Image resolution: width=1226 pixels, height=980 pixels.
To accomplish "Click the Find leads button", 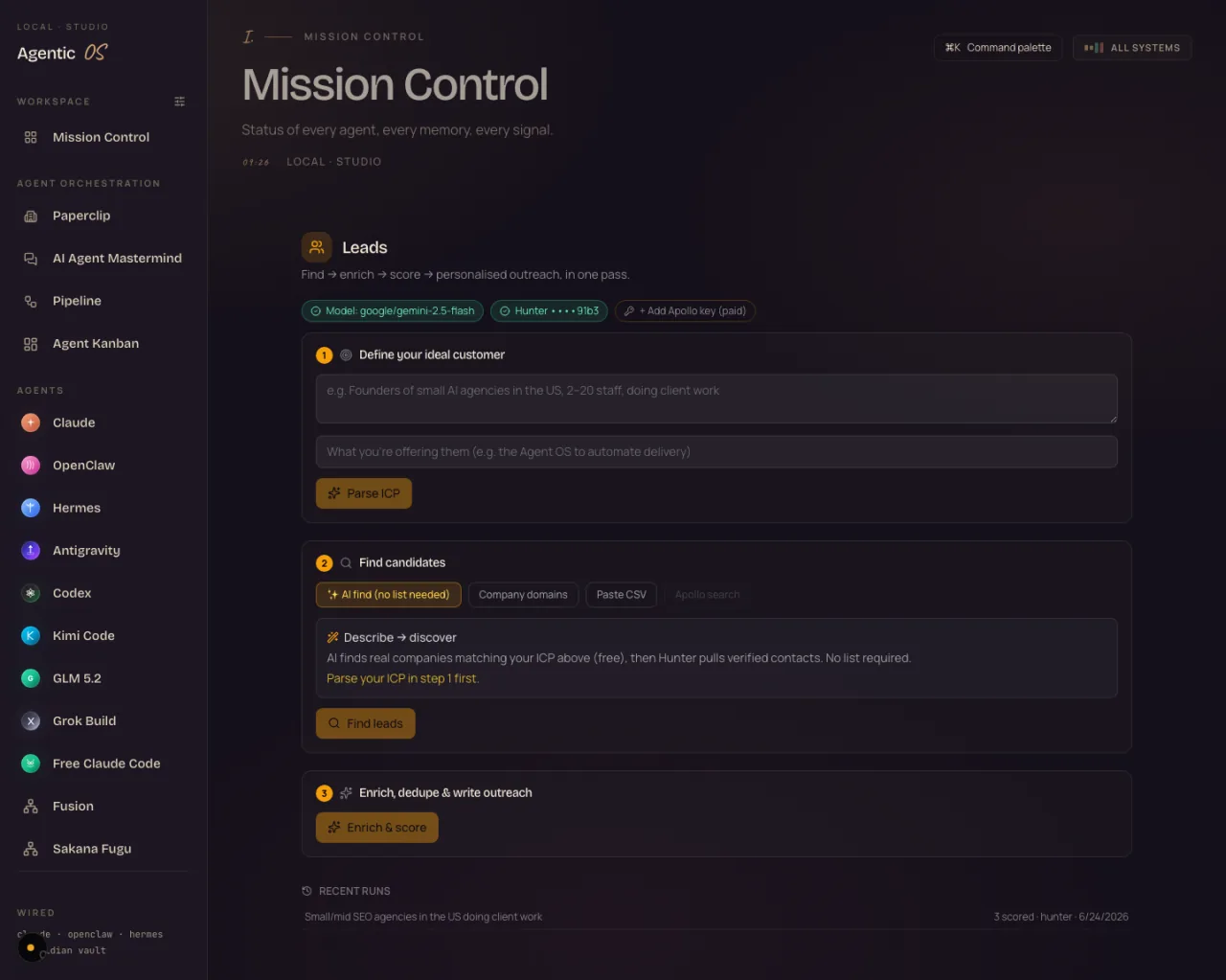I will [366, 723].
